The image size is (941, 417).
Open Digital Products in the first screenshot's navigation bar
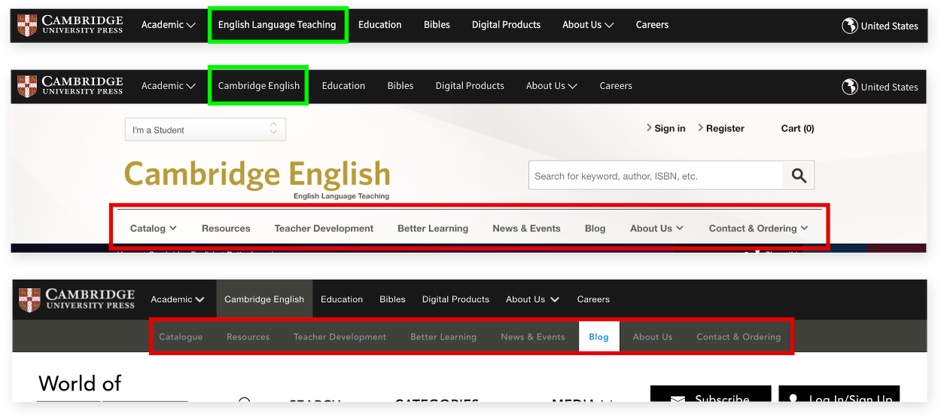pyautogui.click(x=506, y=25)
